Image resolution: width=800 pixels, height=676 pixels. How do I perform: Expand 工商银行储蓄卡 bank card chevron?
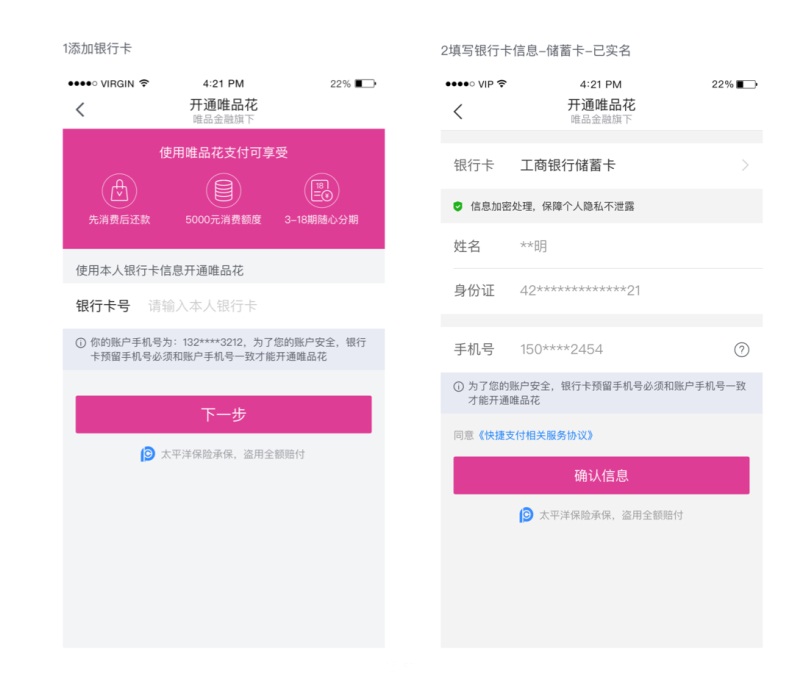point(745,165)
